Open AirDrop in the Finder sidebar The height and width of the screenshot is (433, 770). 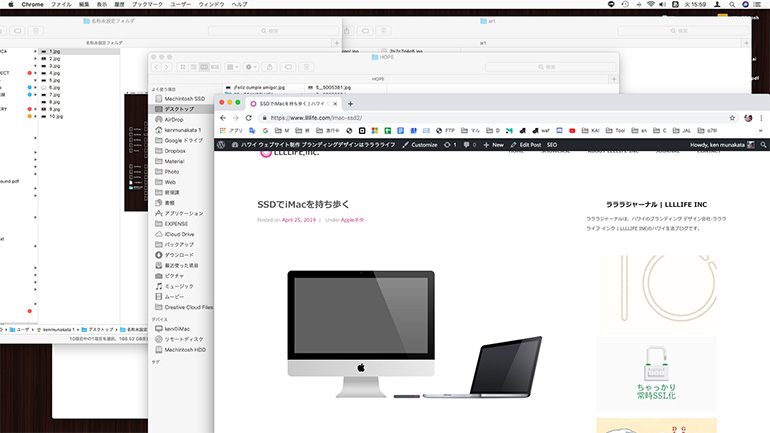click(175, 119)
